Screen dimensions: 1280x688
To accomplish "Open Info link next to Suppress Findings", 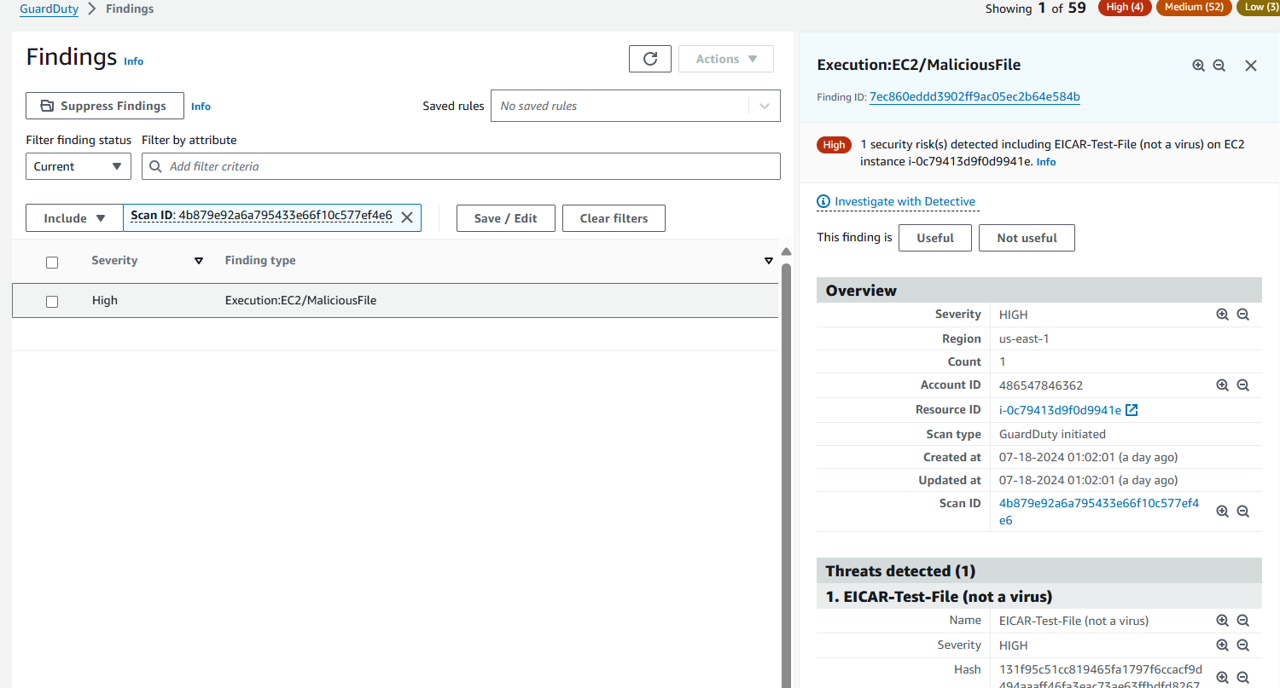I will click(201, 106).
